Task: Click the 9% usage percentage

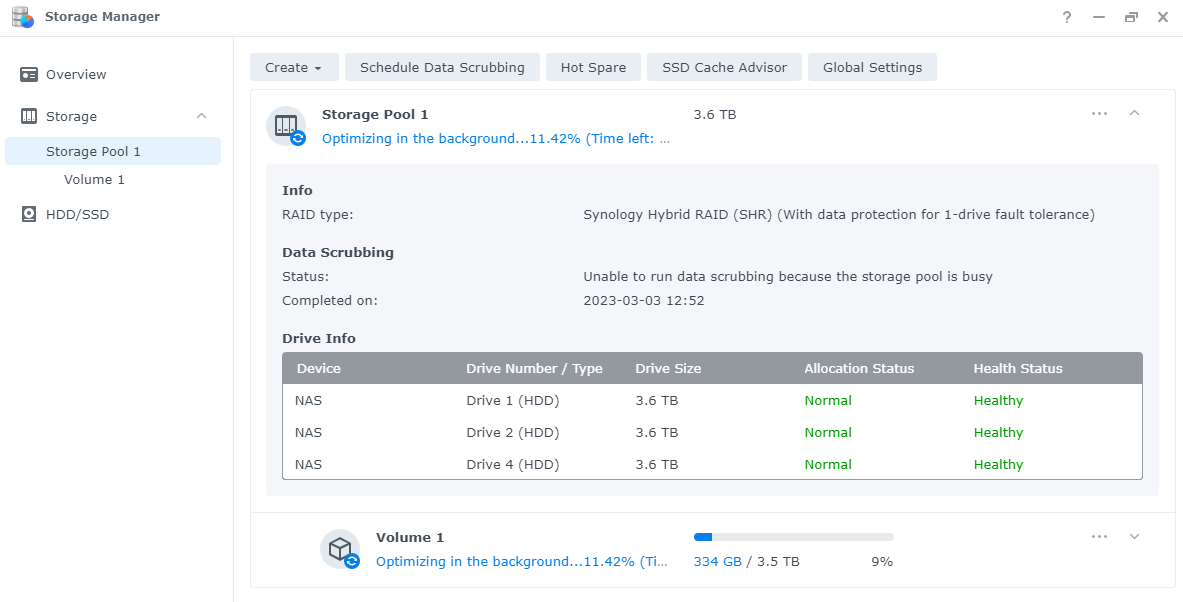Action: (x=882, y=561)
